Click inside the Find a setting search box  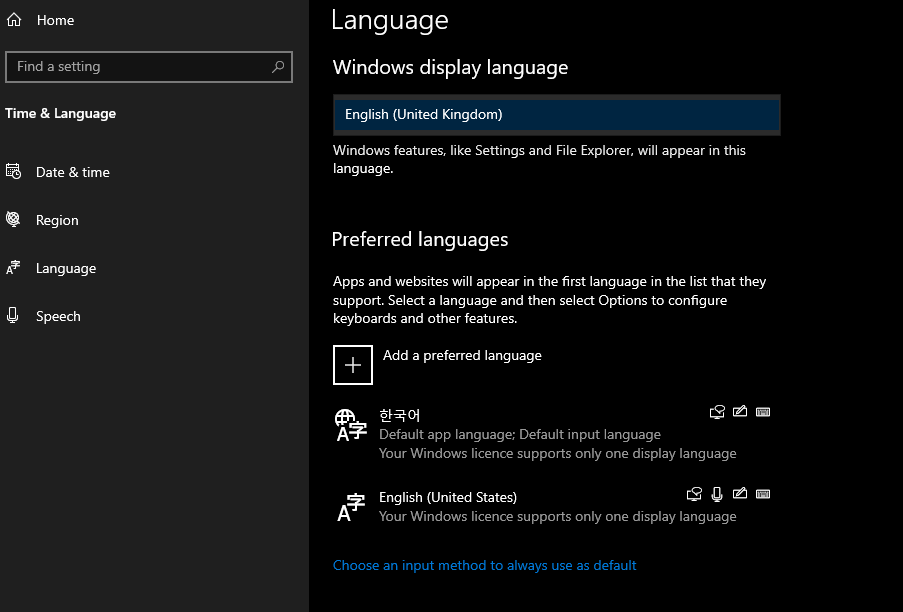pos(149,67)
